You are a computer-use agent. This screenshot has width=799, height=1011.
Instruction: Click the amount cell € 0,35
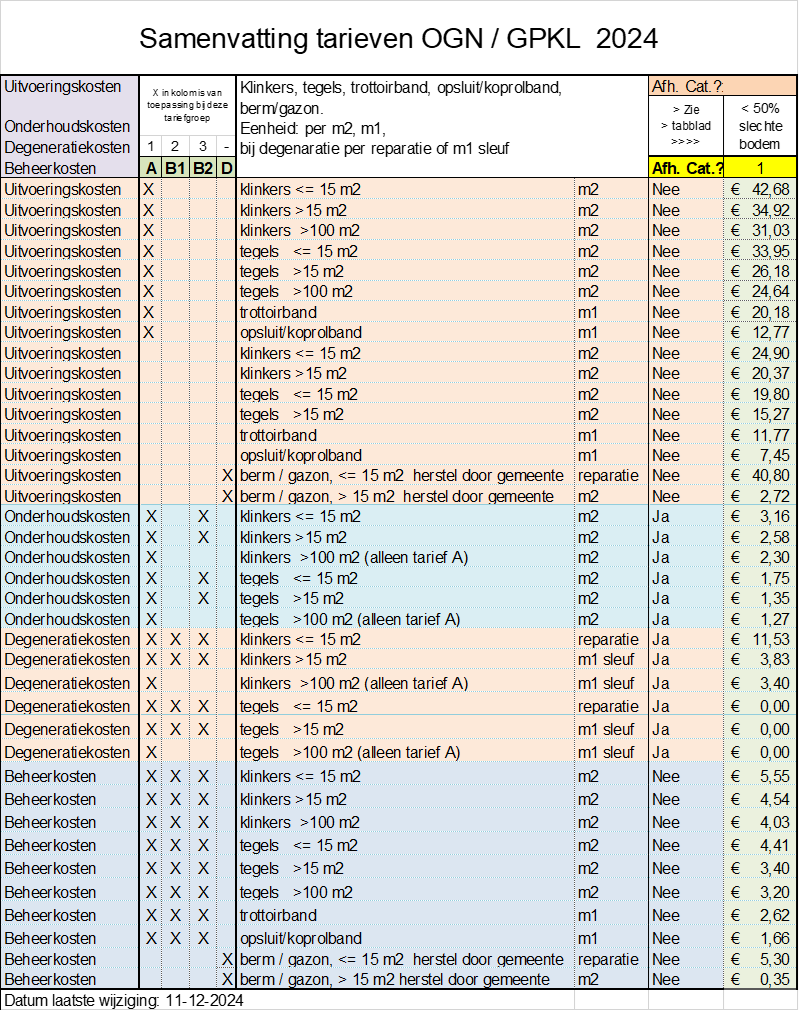[760, 979]
